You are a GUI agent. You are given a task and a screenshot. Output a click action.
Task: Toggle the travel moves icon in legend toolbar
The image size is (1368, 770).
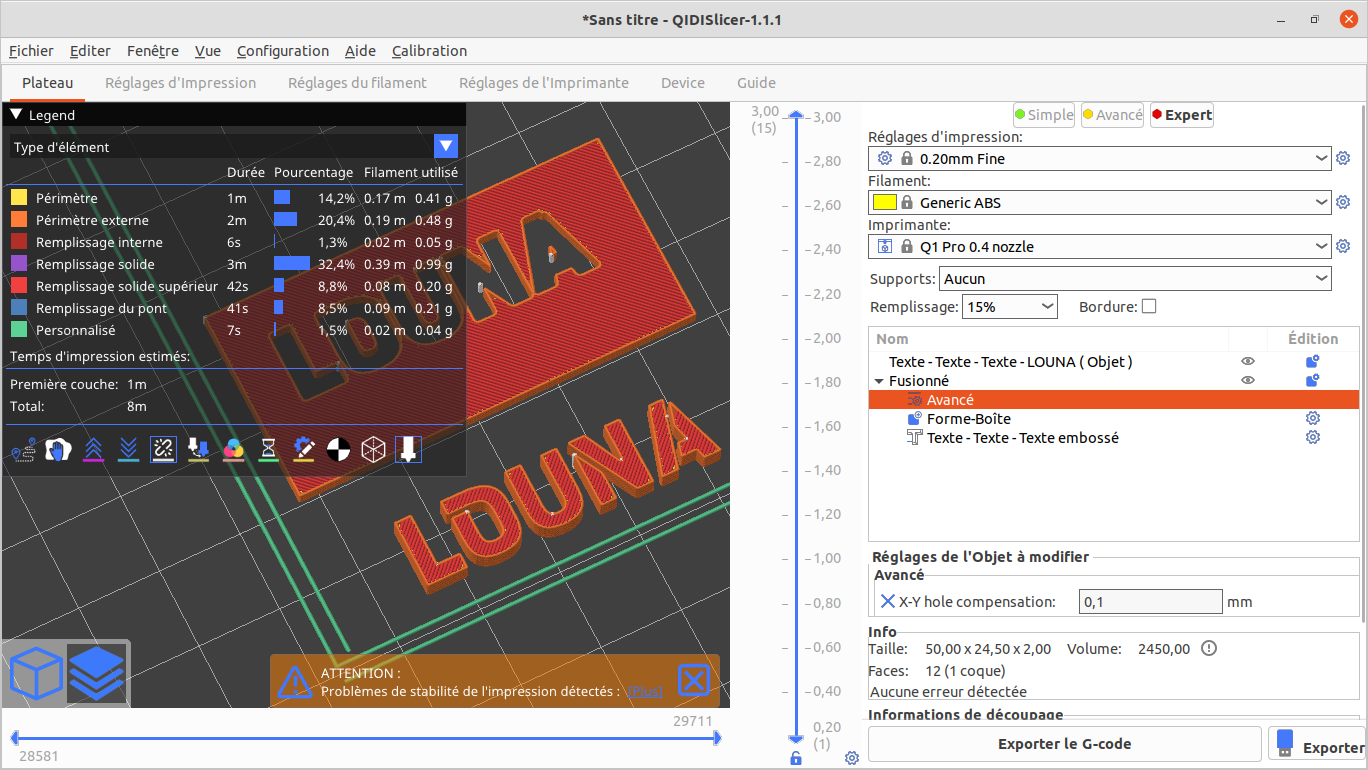[23, 450]
